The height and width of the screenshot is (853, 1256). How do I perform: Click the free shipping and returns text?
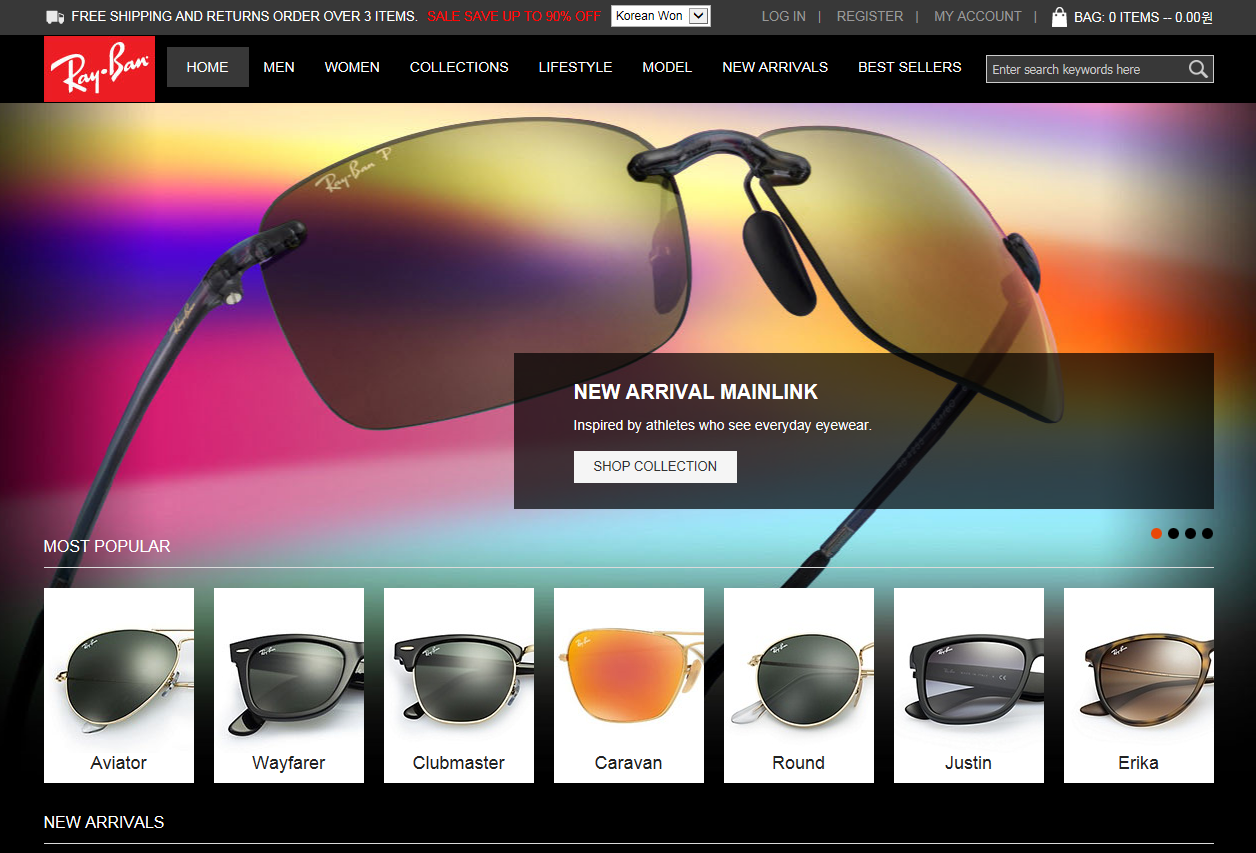[x=244, y=17]
